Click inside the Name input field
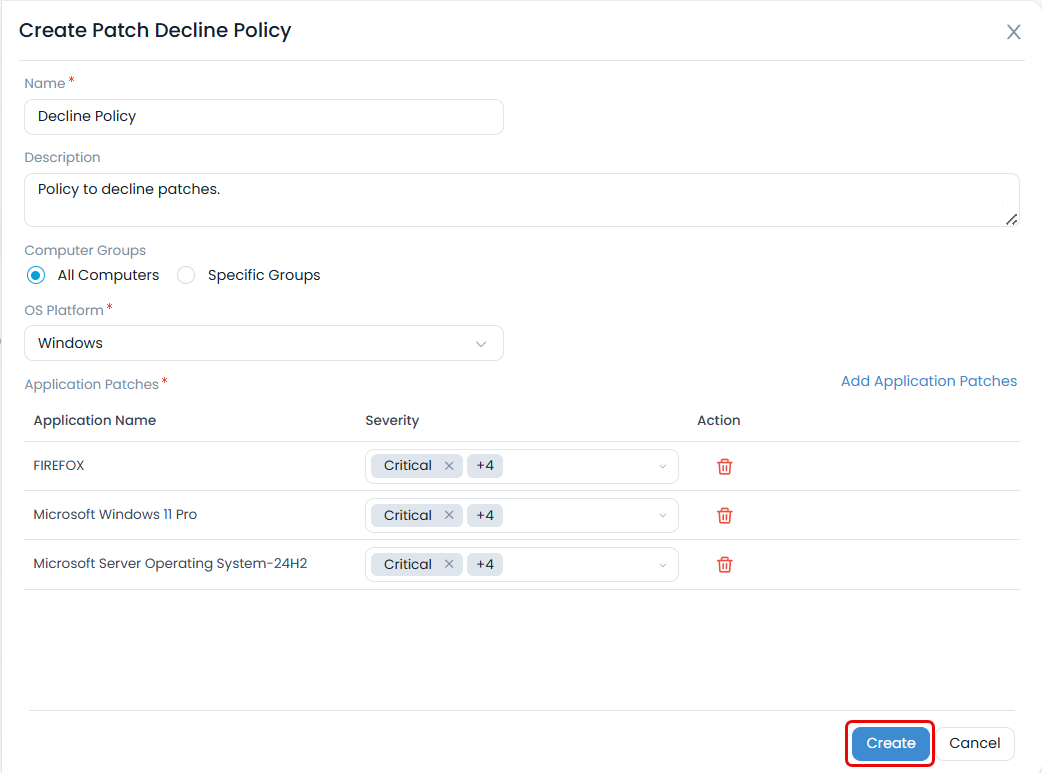The width and height of the screenshot is (1042, 773). 263,117
